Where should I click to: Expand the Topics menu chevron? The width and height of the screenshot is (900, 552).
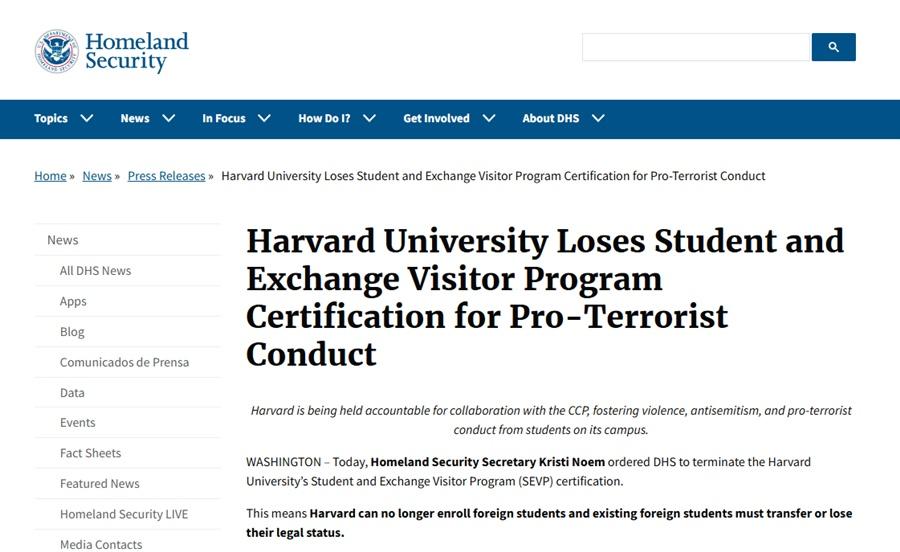click(x=87, y=118)
